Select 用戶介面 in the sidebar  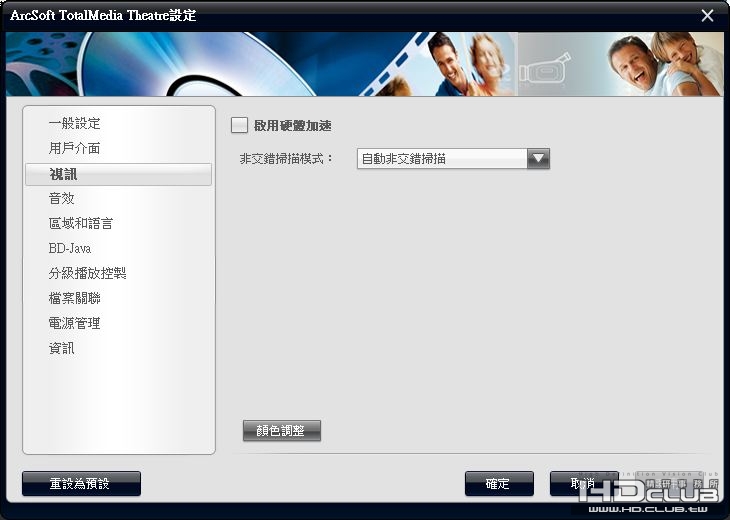coord(74,148)
